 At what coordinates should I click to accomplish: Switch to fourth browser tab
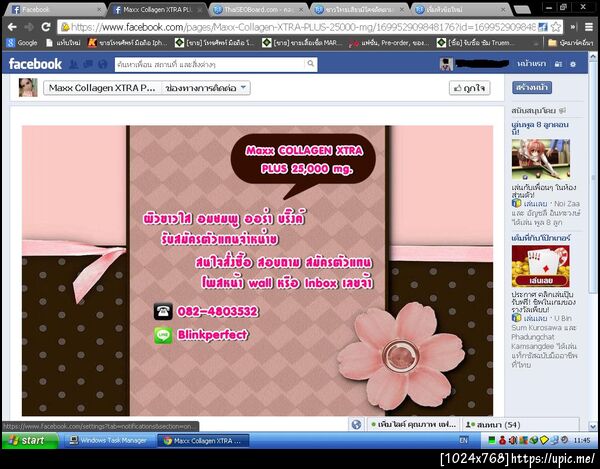click(x=359, y=10)
